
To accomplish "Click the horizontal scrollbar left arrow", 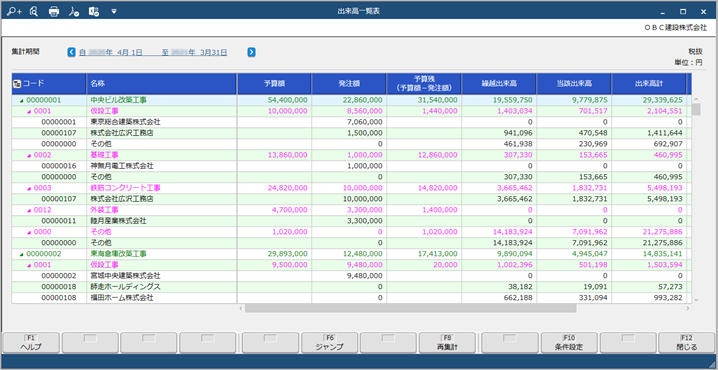I will (241, 309).
